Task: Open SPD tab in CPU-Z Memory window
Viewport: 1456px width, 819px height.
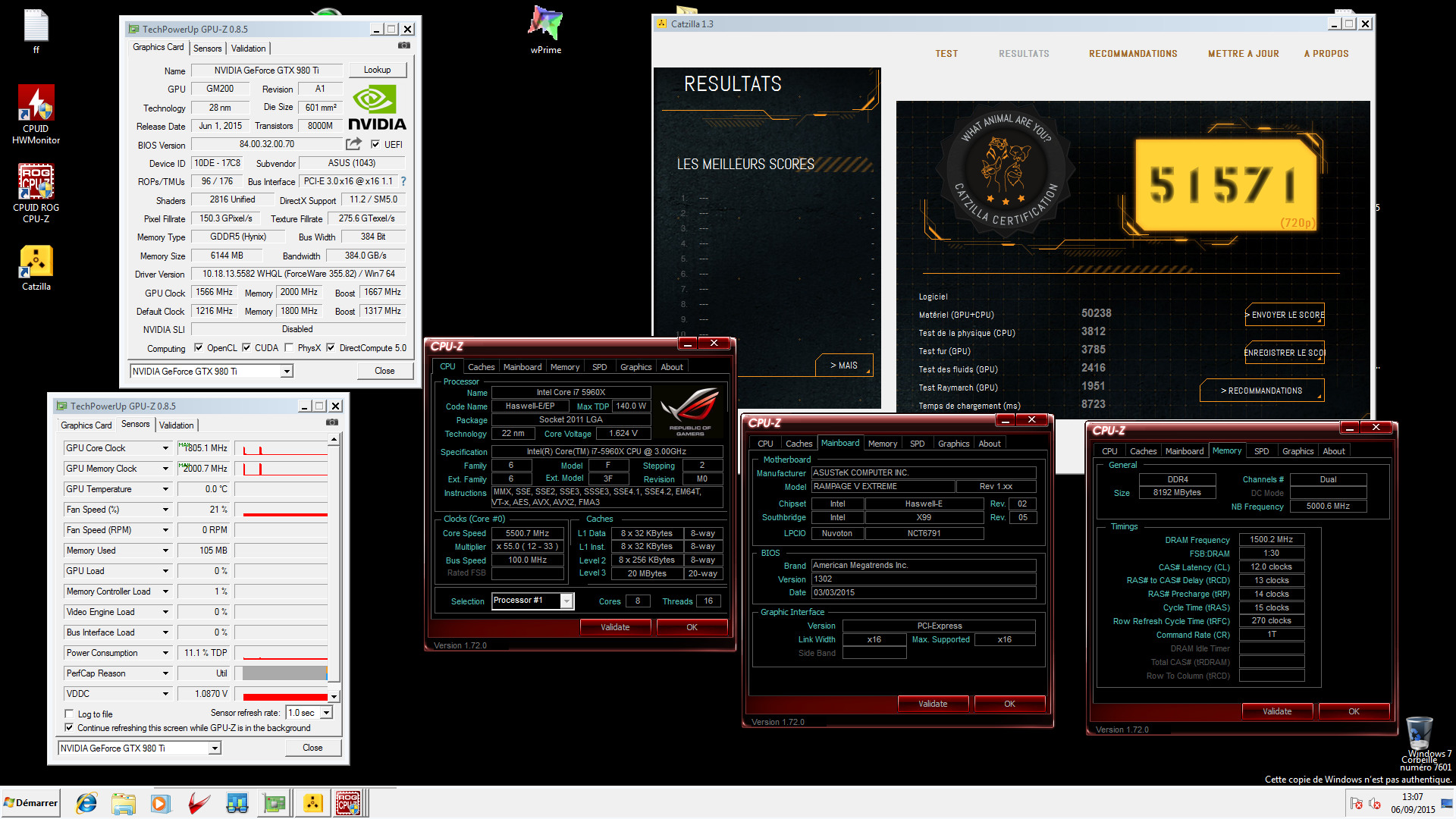Action: pyautogui.click(x=1261, y=451)
